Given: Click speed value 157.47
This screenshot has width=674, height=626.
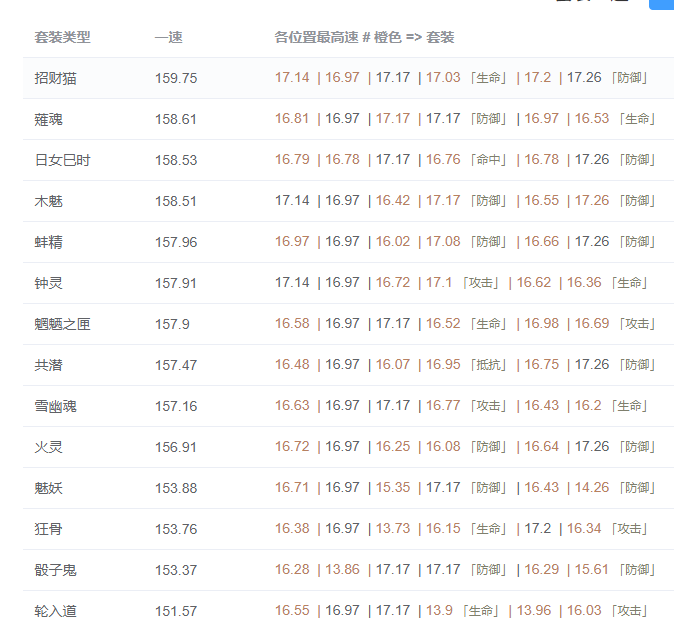Looking at the screenshot, I should point(176,365).
